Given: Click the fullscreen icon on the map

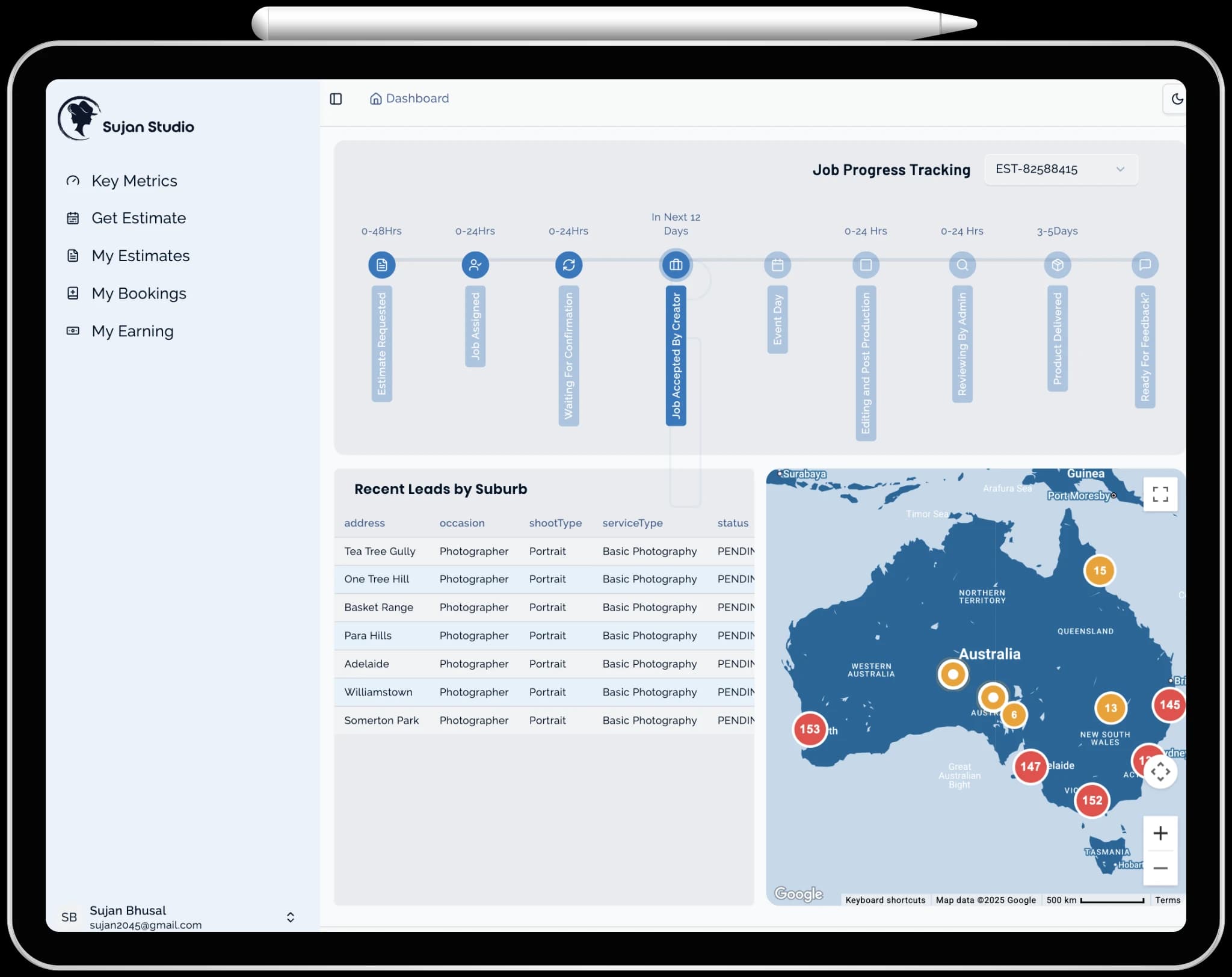Looking at the screenshot, I should point(1160,493).
